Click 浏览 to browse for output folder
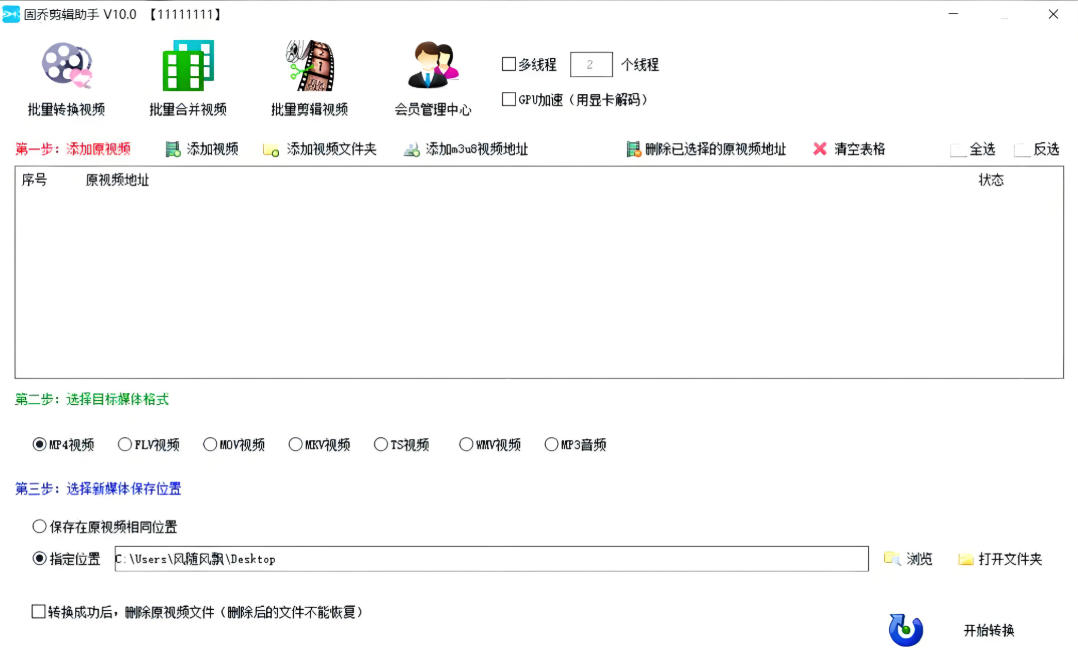Image resolution: width=1078 pixels, height=650 pixels. 908,559
